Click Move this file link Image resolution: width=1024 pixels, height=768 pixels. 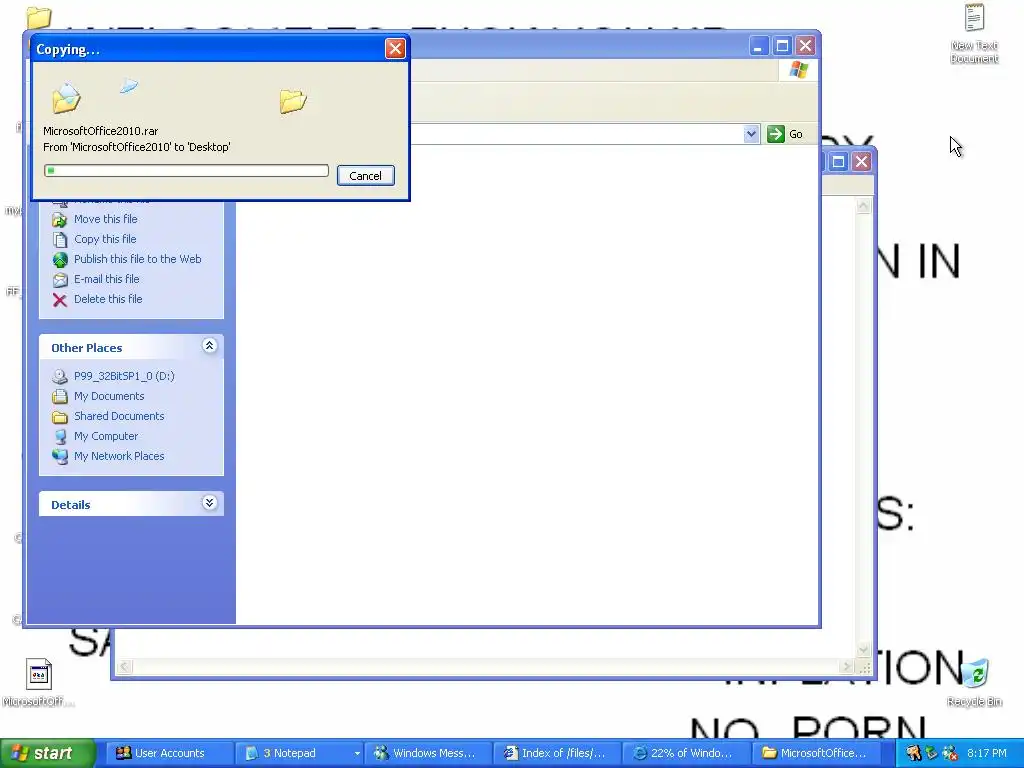point(106,219)
